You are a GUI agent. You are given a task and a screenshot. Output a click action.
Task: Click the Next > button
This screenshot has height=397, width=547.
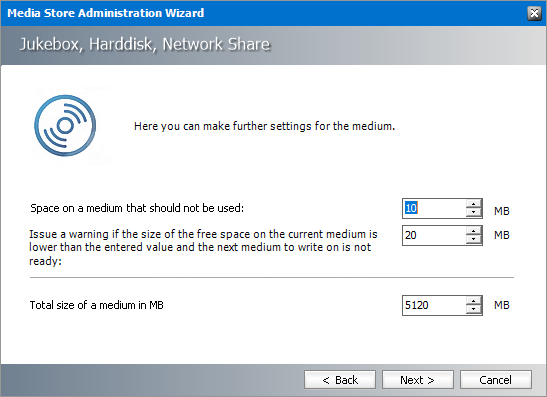(x=418, y=380)
